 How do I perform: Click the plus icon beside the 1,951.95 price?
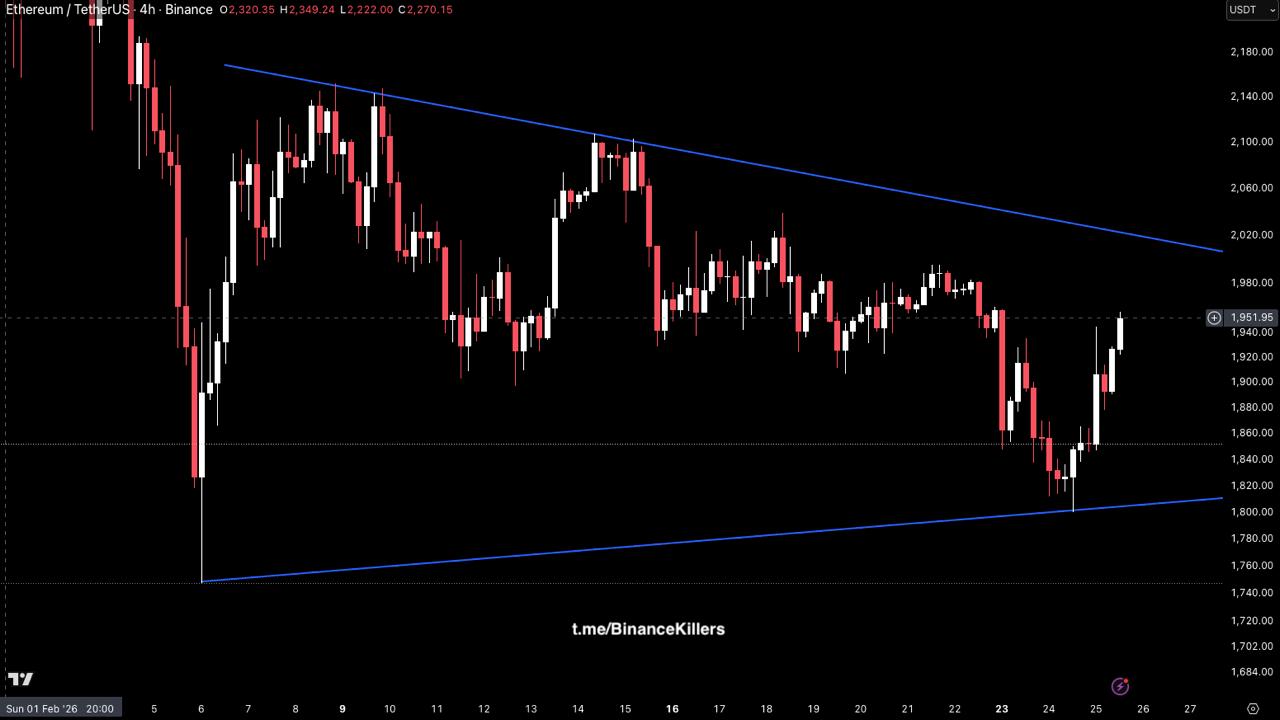pyautogui.click(x=1214, y=318)
